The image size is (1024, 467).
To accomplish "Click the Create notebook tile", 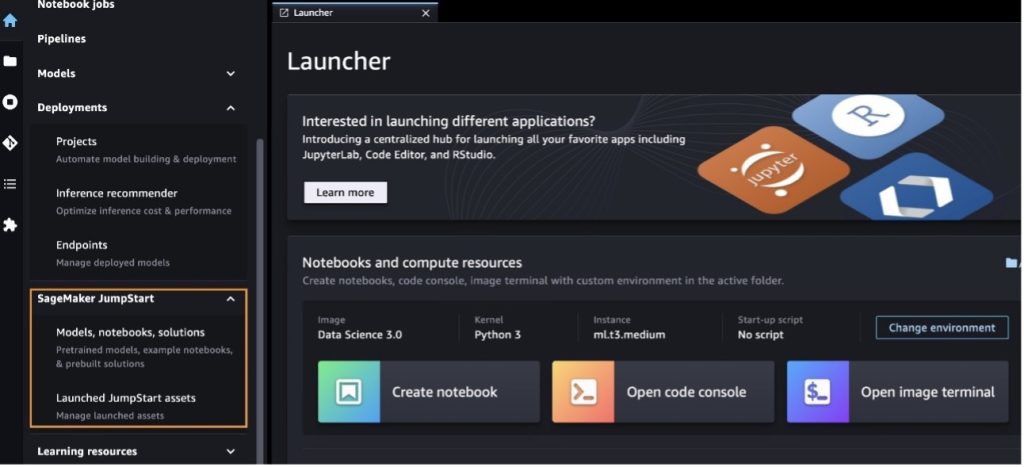I will click(x=429, y=392).
